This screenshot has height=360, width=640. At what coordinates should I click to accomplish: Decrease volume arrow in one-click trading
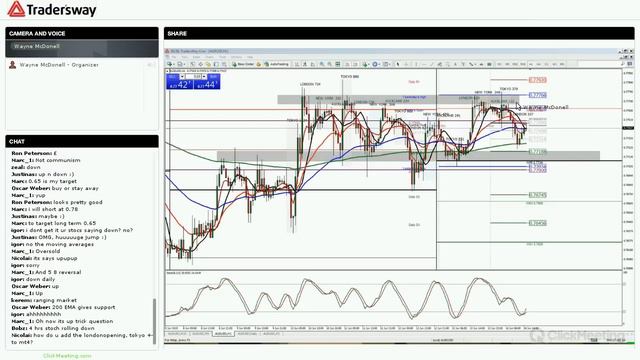point(182,77)
